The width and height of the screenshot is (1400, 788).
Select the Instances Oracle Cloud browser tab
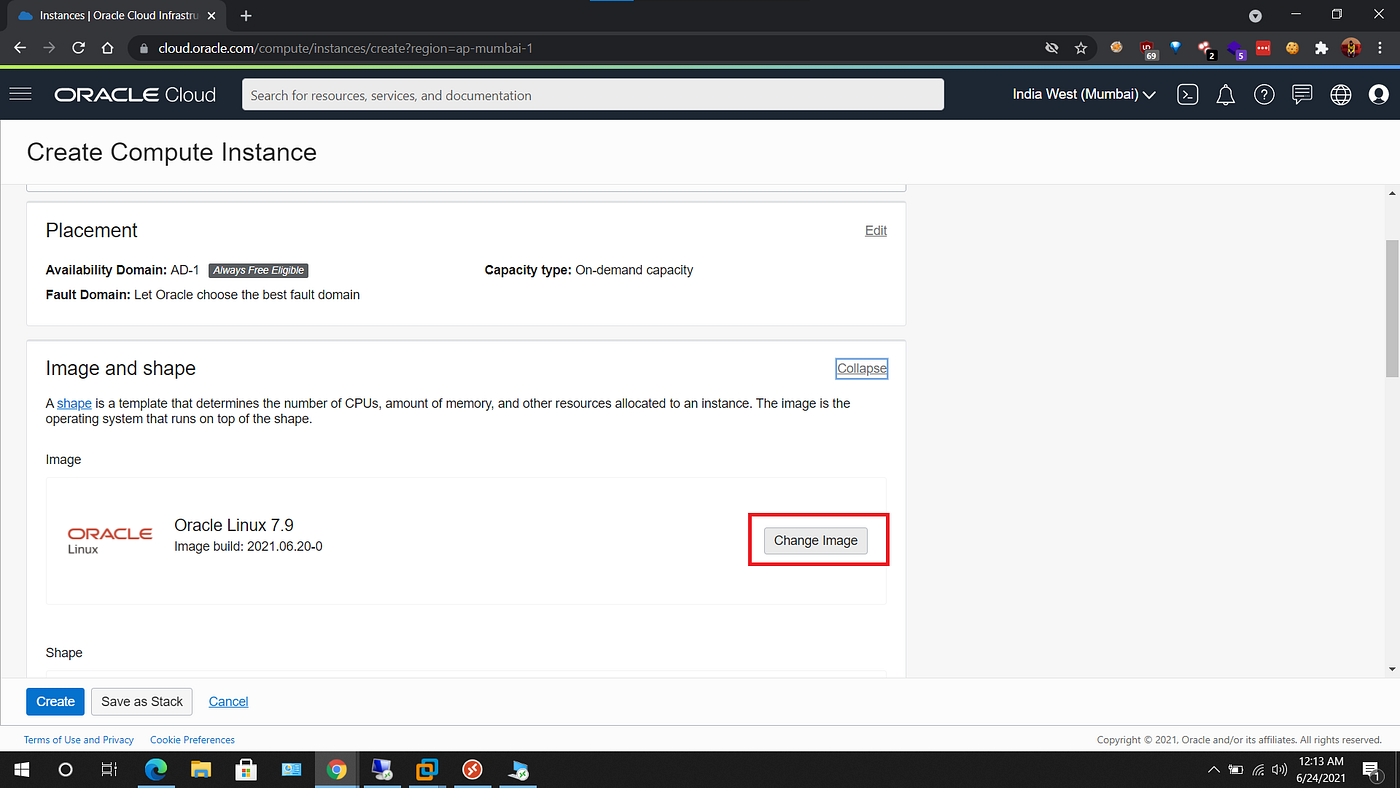pyautogui.click(x=118, y=16)
